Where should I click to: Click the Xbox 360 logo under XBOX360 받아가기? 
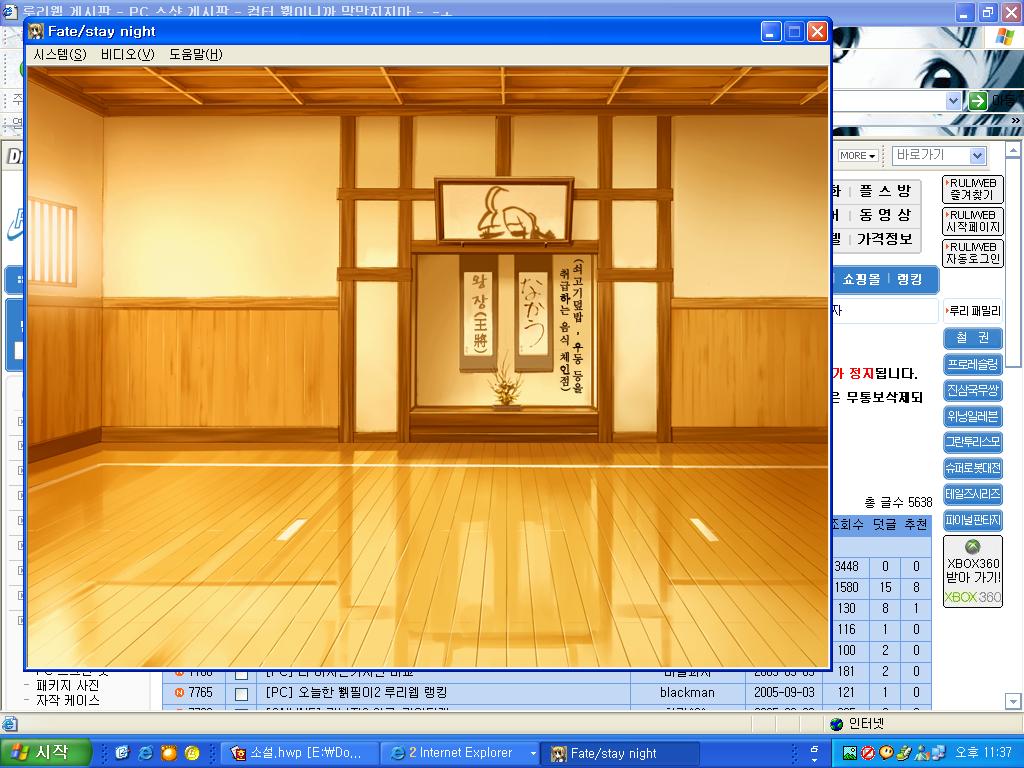pos(972,597)
